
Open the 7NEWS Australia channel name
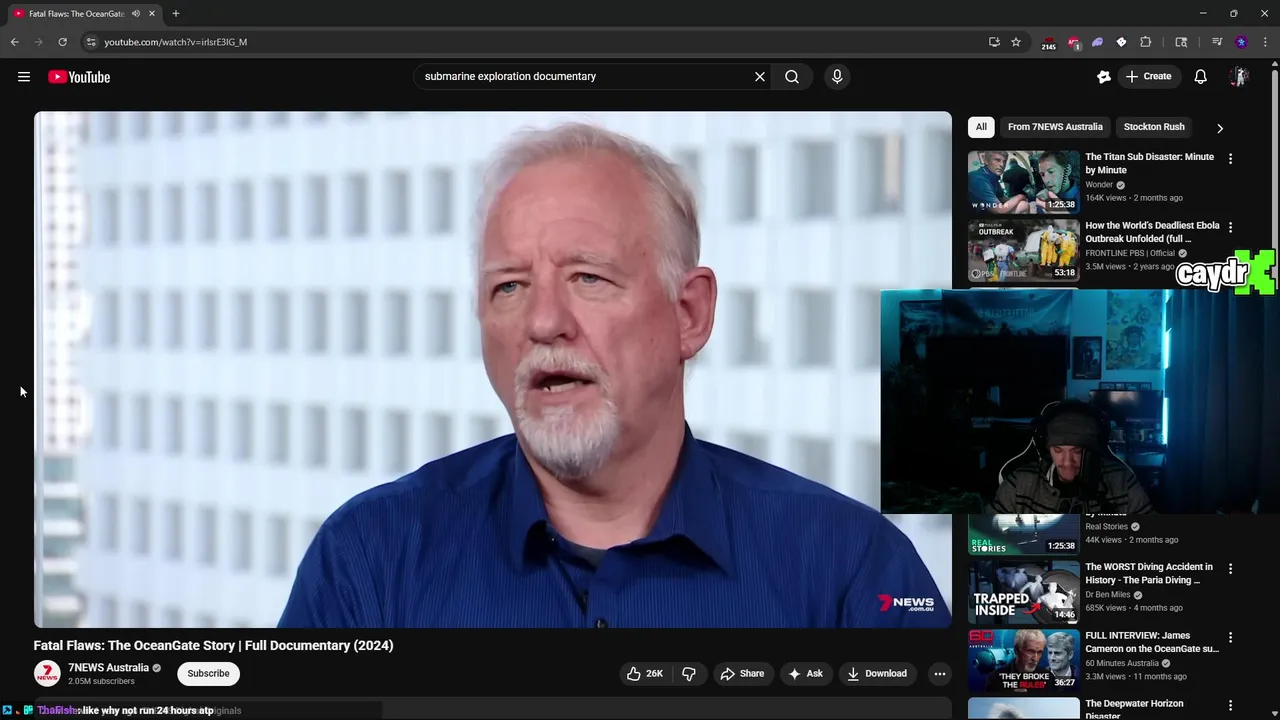108,668
